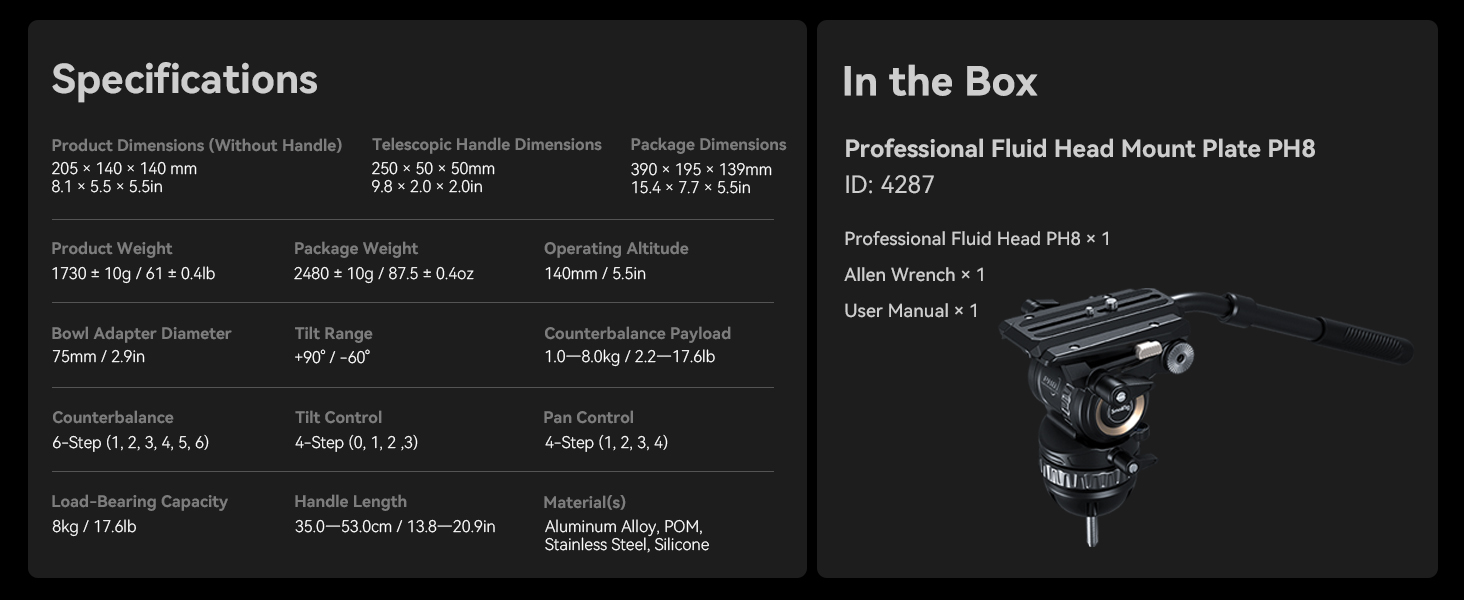This screenshot has width=1464, height=600.
Task: Click the Operating Altitude label
Action: click(616, 249)
